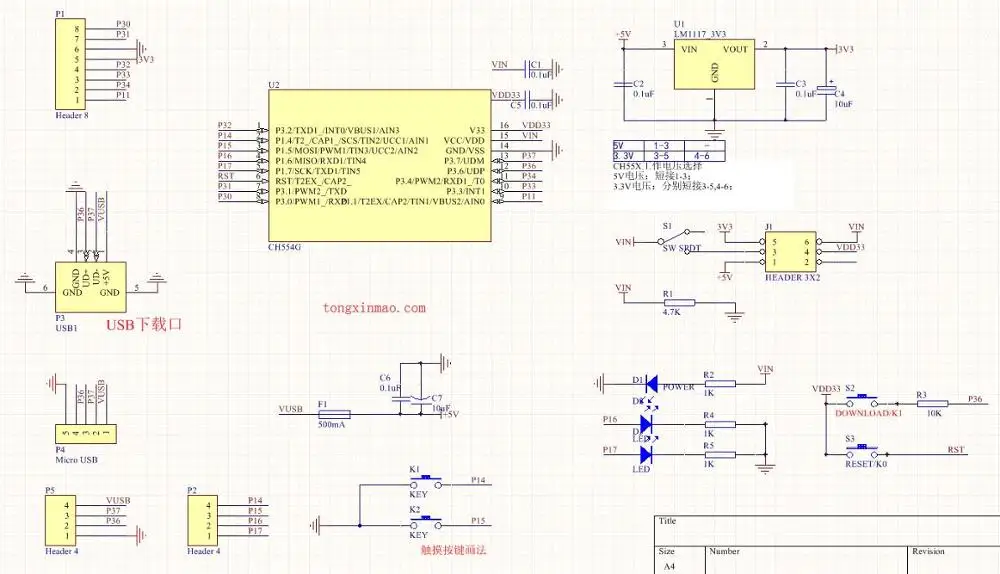Select the K1 KEY switch symbol
Screen dimensions: 1000x574
point(425,483)
